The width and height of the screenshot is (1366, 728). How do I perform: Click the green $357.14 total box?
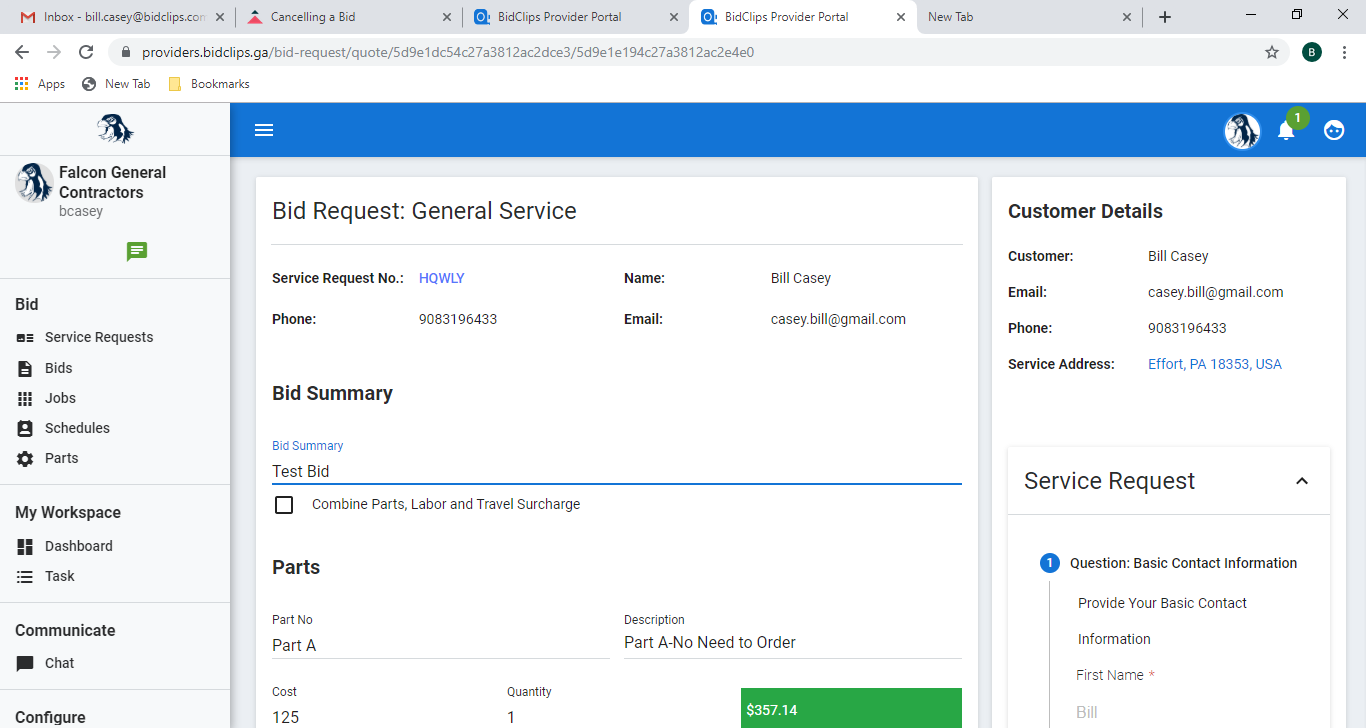point(851,708)
